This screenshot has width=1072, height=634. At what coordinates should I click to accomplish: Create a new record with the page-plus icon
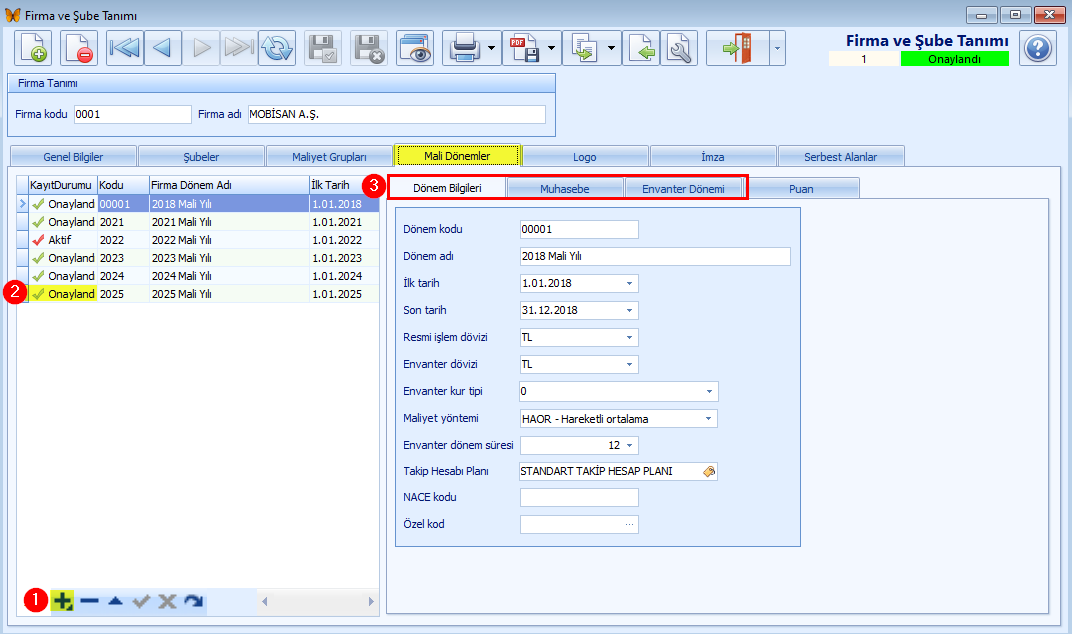point(33,48)
